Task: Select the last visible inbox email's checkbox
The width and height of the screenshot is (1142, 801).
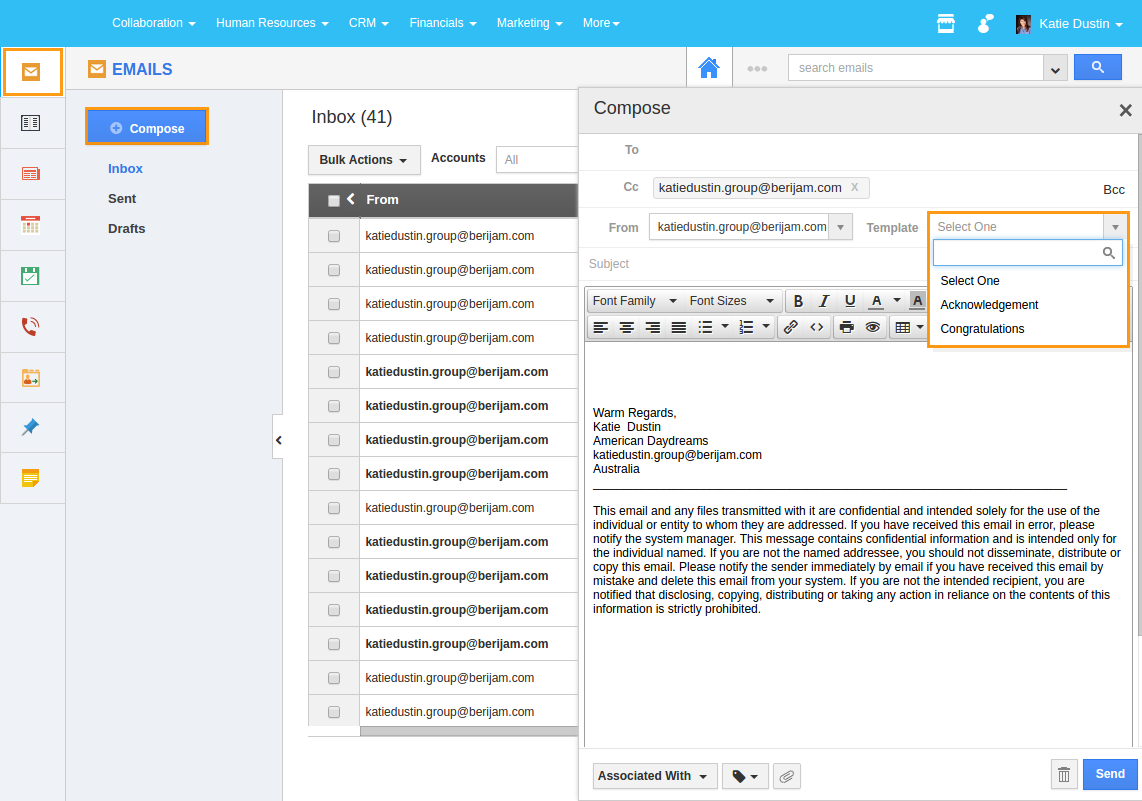Action: point(334,712)
